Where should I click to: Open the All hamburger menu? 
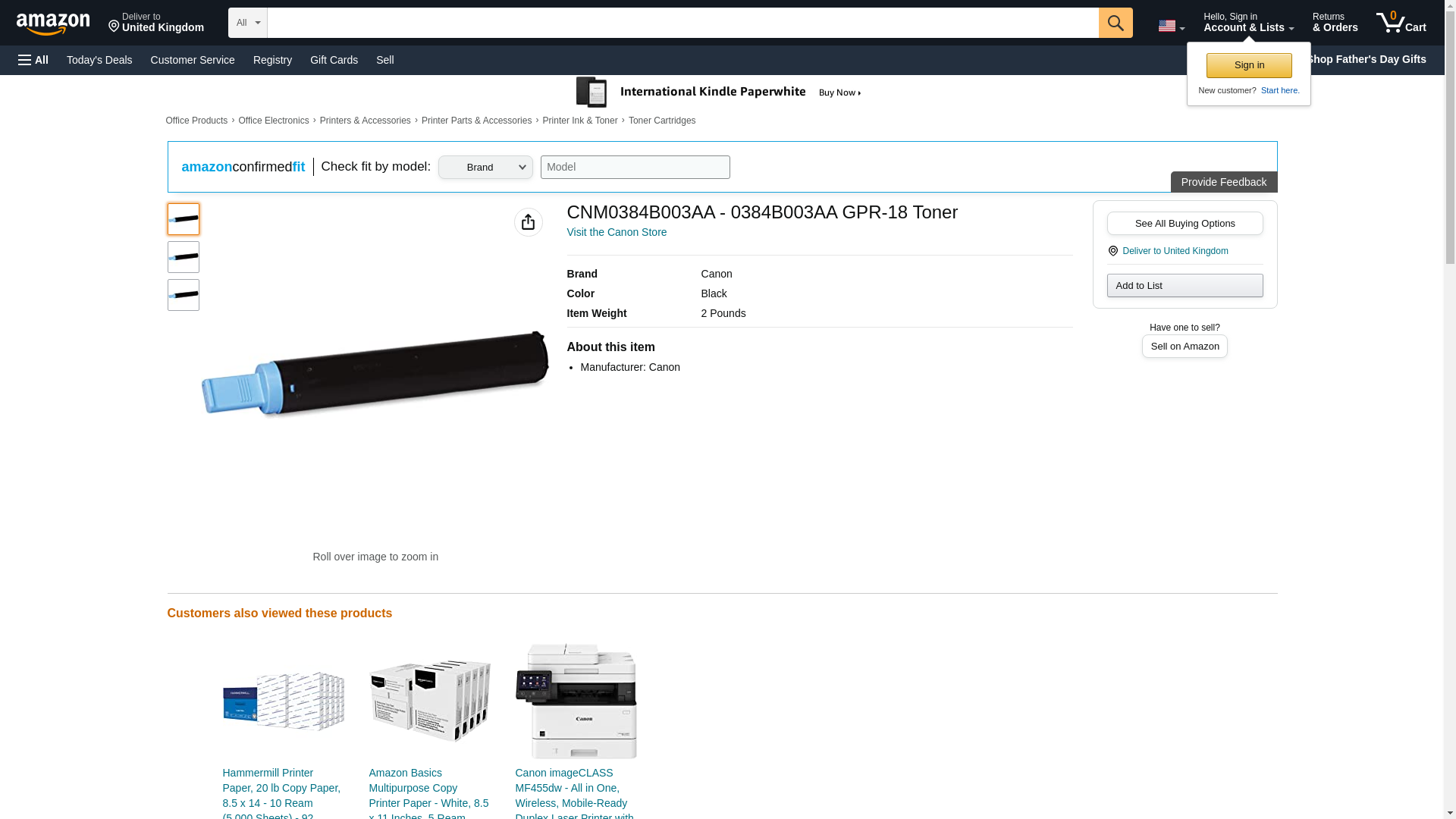(33, 60)
